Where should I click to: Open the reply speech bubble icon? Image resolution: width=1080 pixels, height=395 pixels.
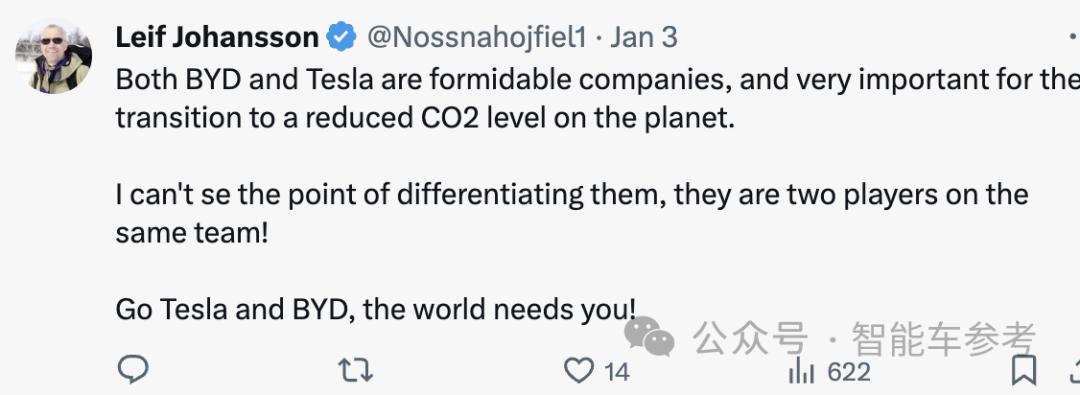pos(133,371)
